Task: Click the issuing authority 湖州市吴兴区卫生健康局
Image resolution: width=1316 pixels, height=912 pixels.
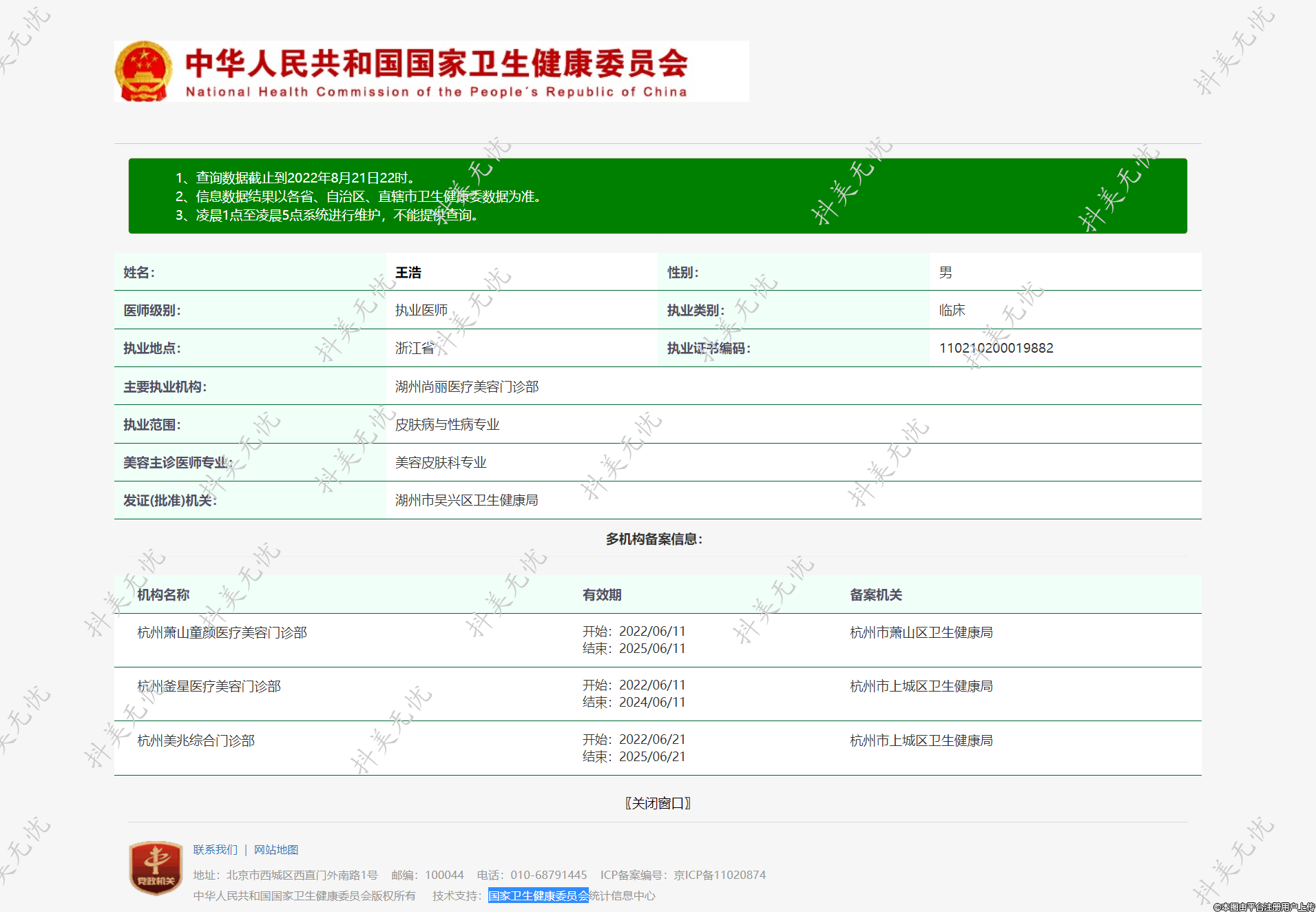Action: tap(466, 500)
